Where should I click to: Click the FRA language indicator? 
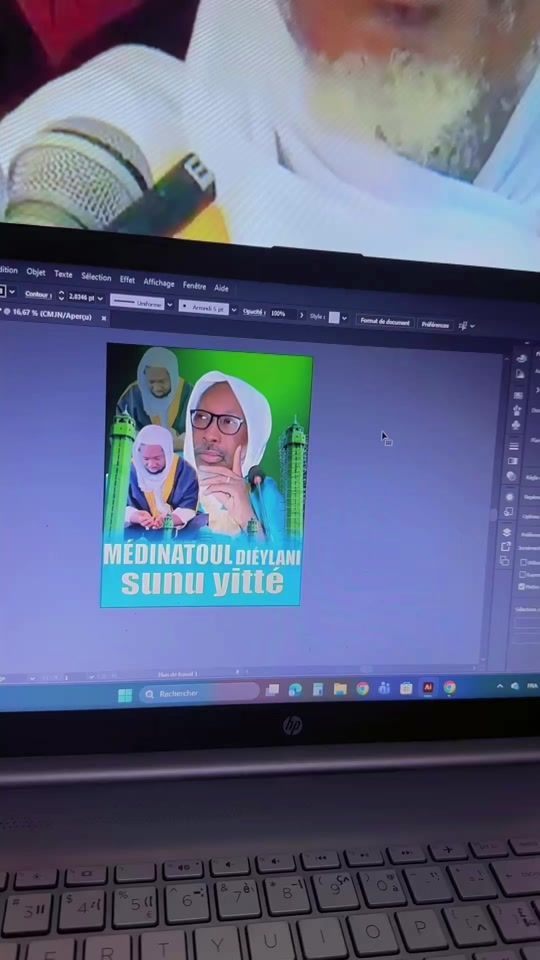tap(532, 686)
